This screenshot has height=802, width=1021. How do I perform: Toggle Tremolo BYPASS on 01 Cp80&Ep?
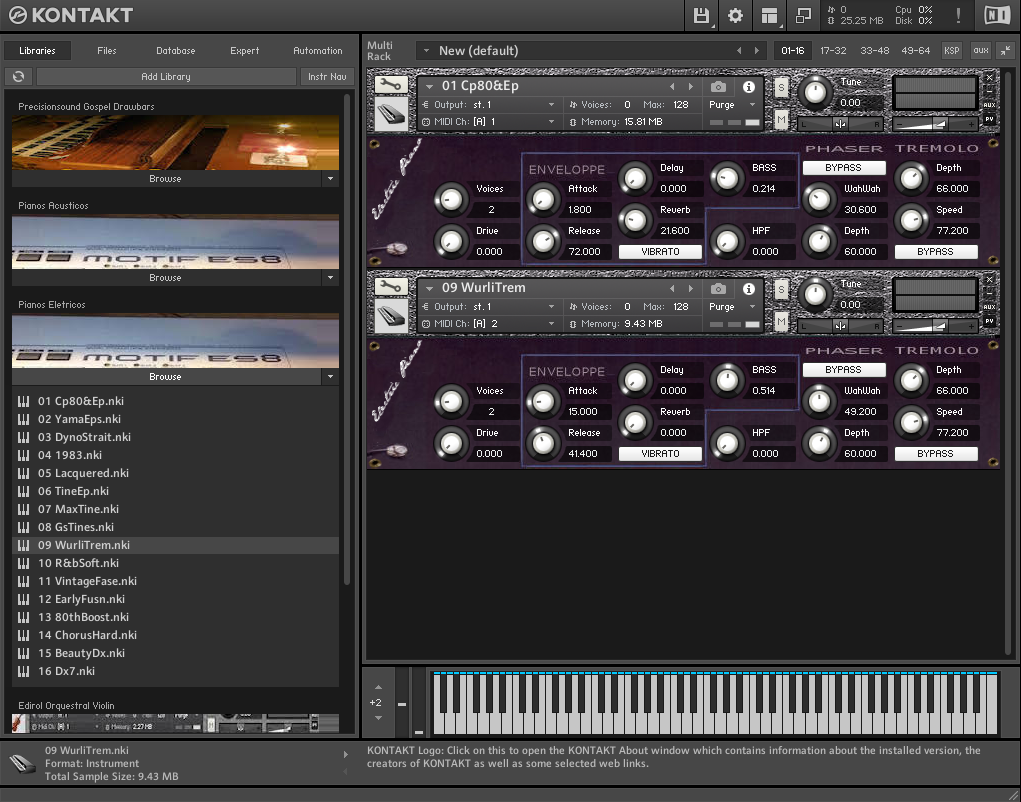click(x=935, y=251)
